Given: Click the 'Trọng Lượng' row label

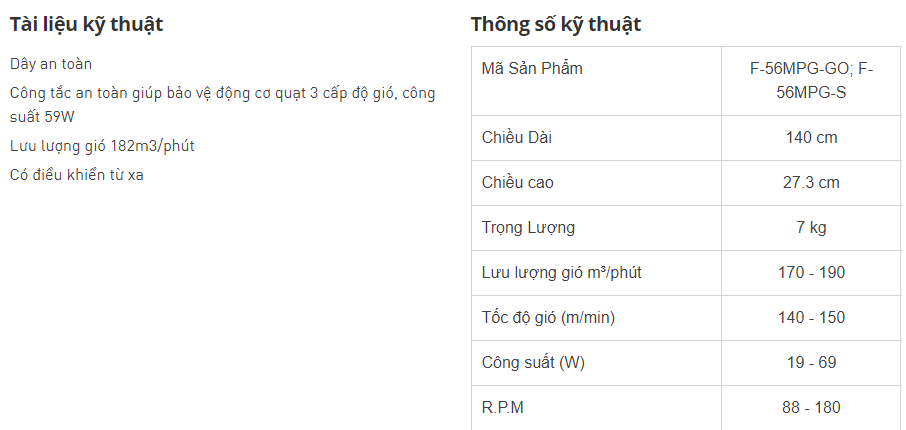Looking at the screenshot, I should point(528,228).
